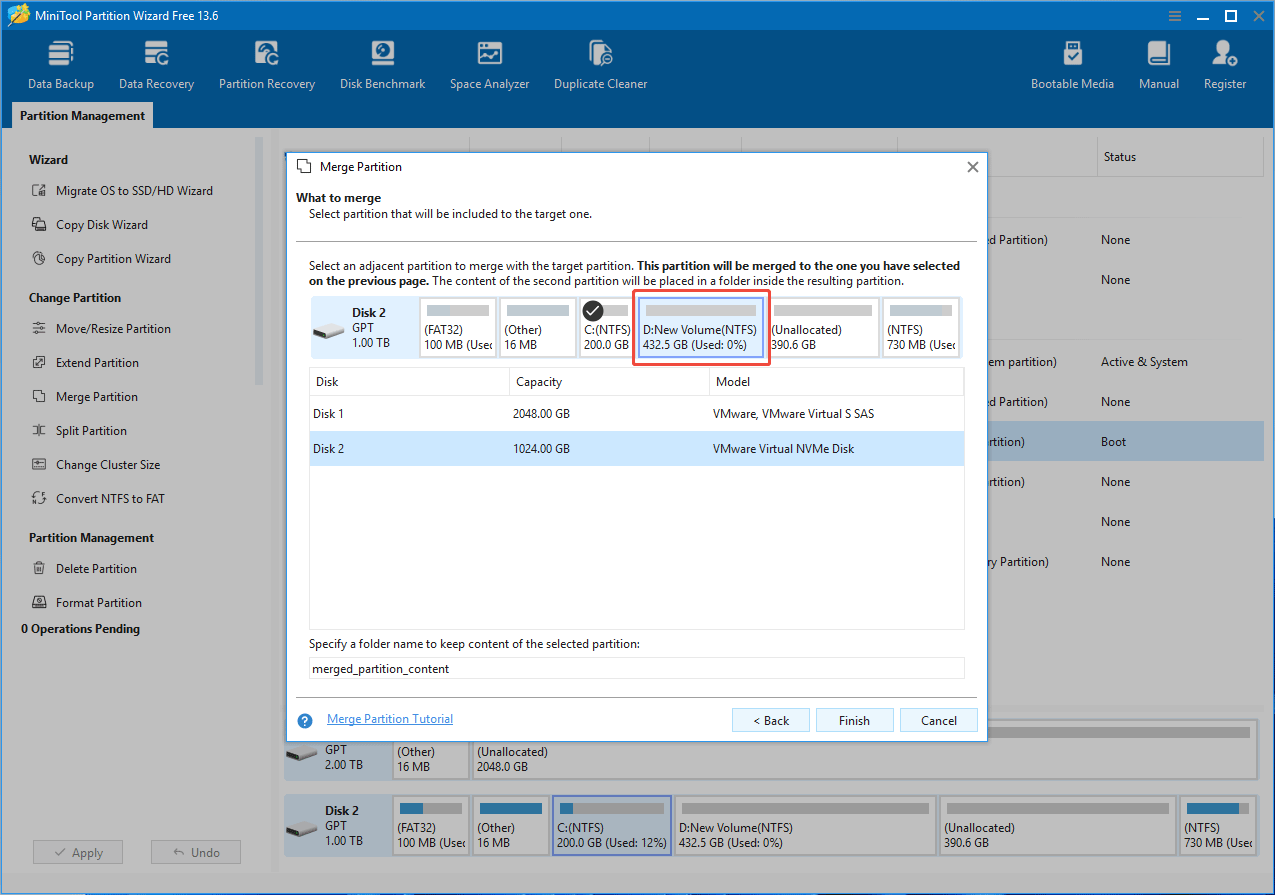Select C:(NTFS) 200.0 GB in bottom disk map
The image size is (1275, 895).
coord(612,826)
